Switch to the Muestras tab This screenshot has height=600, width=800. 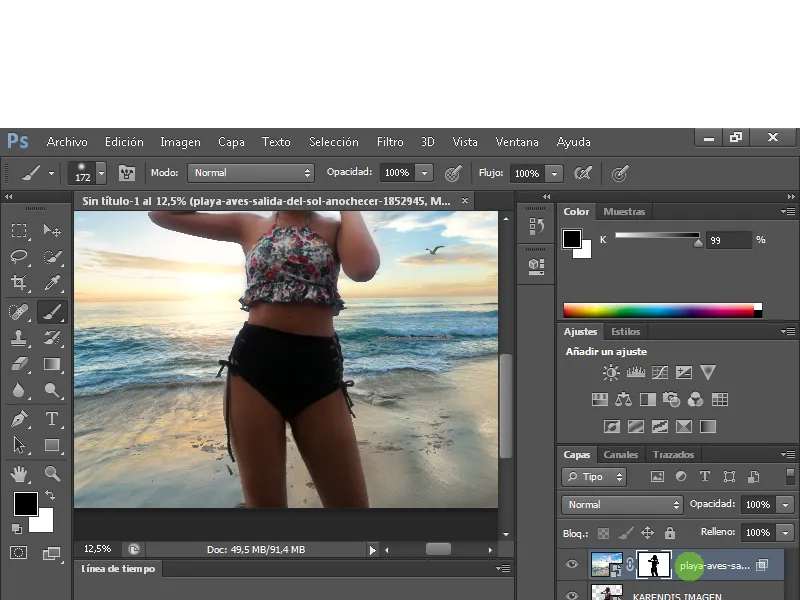(x=624, y=211)
